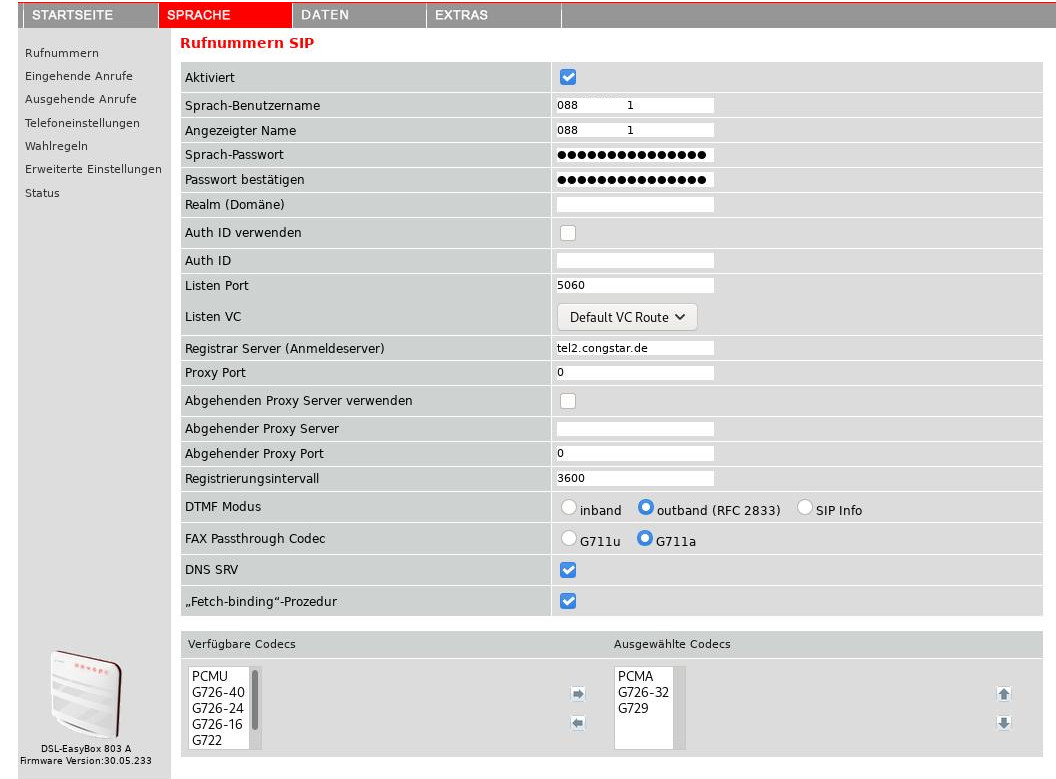Screen dimensions: 1056x779
Task: Click the Proxy Port input field
Action: (635, 373)
